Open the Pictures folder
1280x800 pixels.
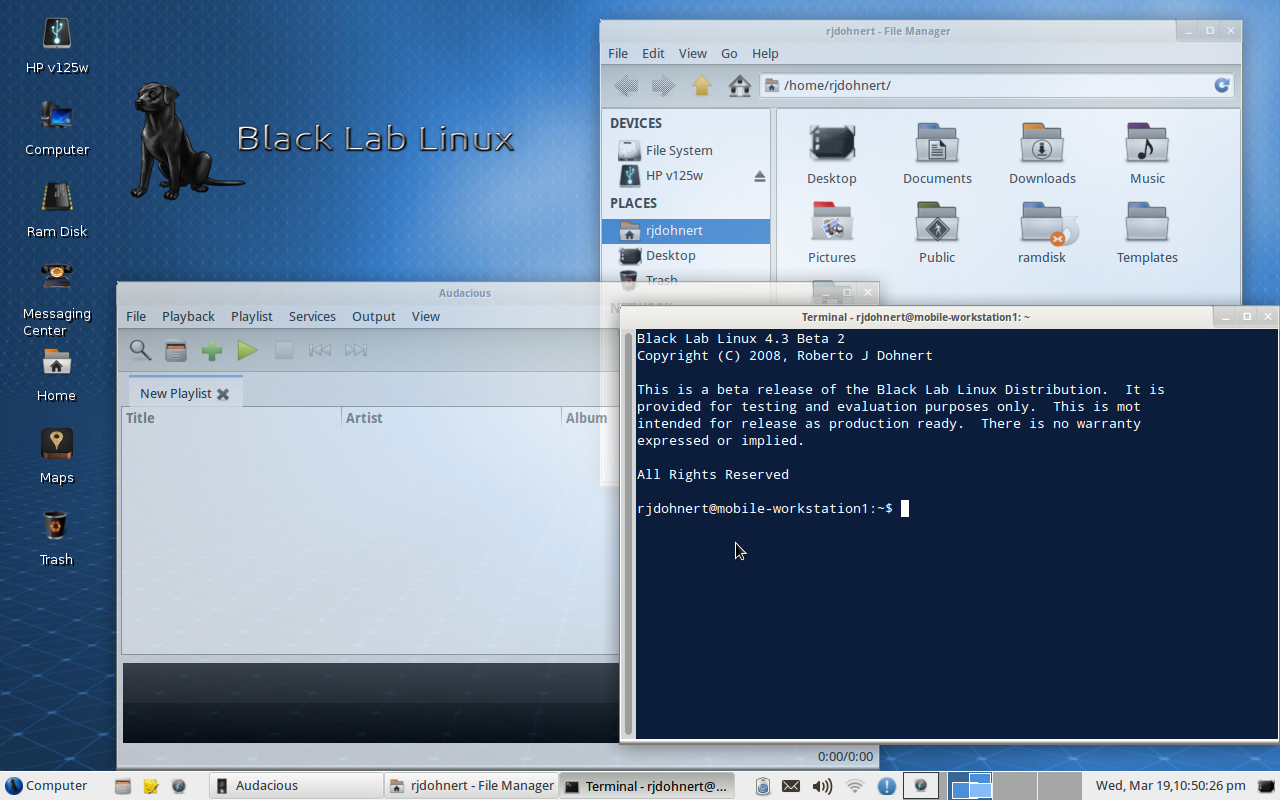point(832,234)
